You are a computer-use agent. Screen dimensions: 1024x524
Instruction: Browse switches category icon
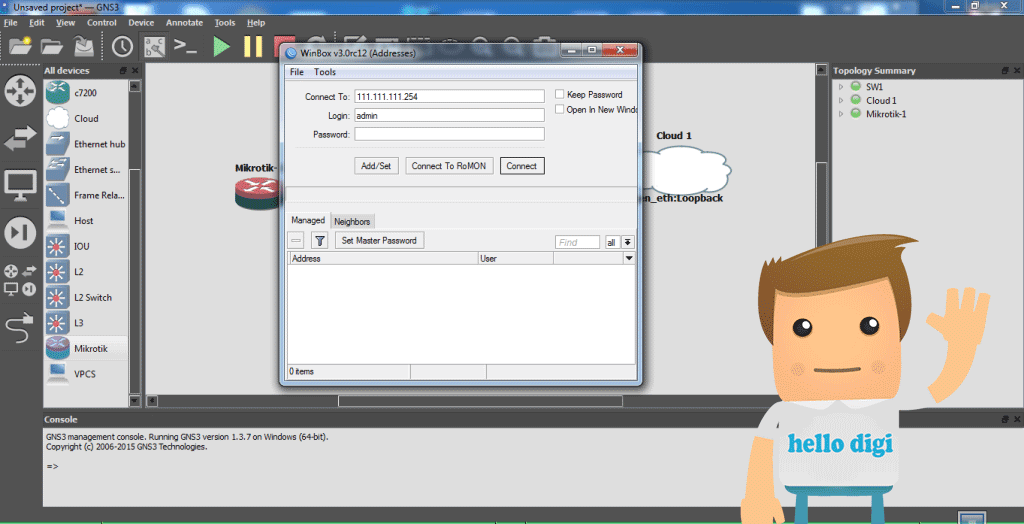click(x=20, y=139)
